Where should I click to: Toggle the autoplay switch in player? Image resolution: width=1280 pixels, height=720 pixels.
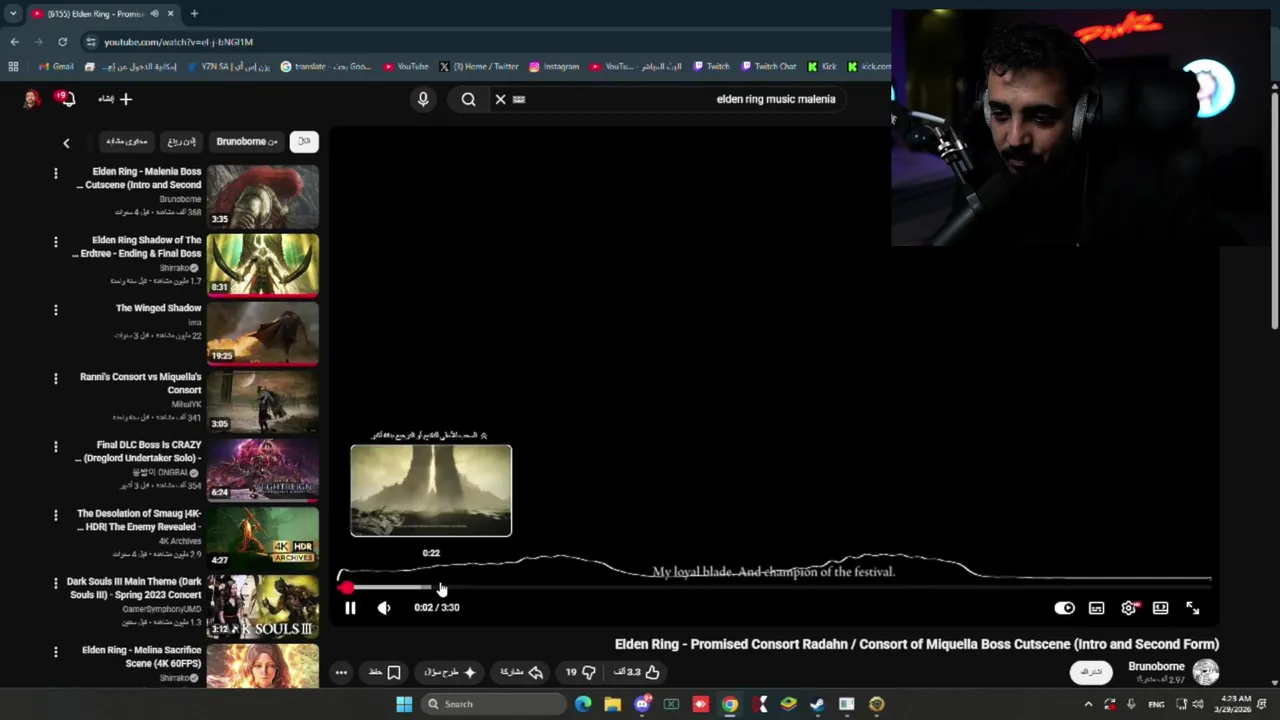pos(1065,608)
